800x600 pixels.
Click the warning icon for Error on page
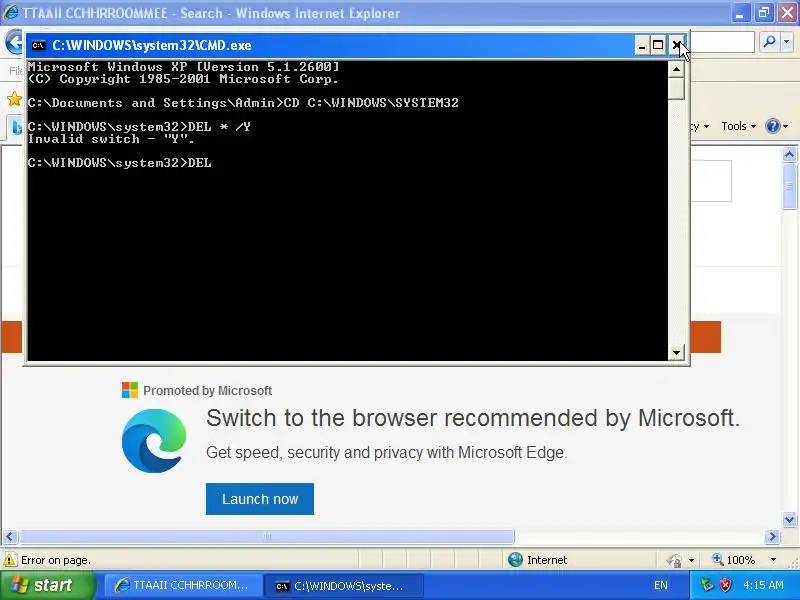pos(10,560)
